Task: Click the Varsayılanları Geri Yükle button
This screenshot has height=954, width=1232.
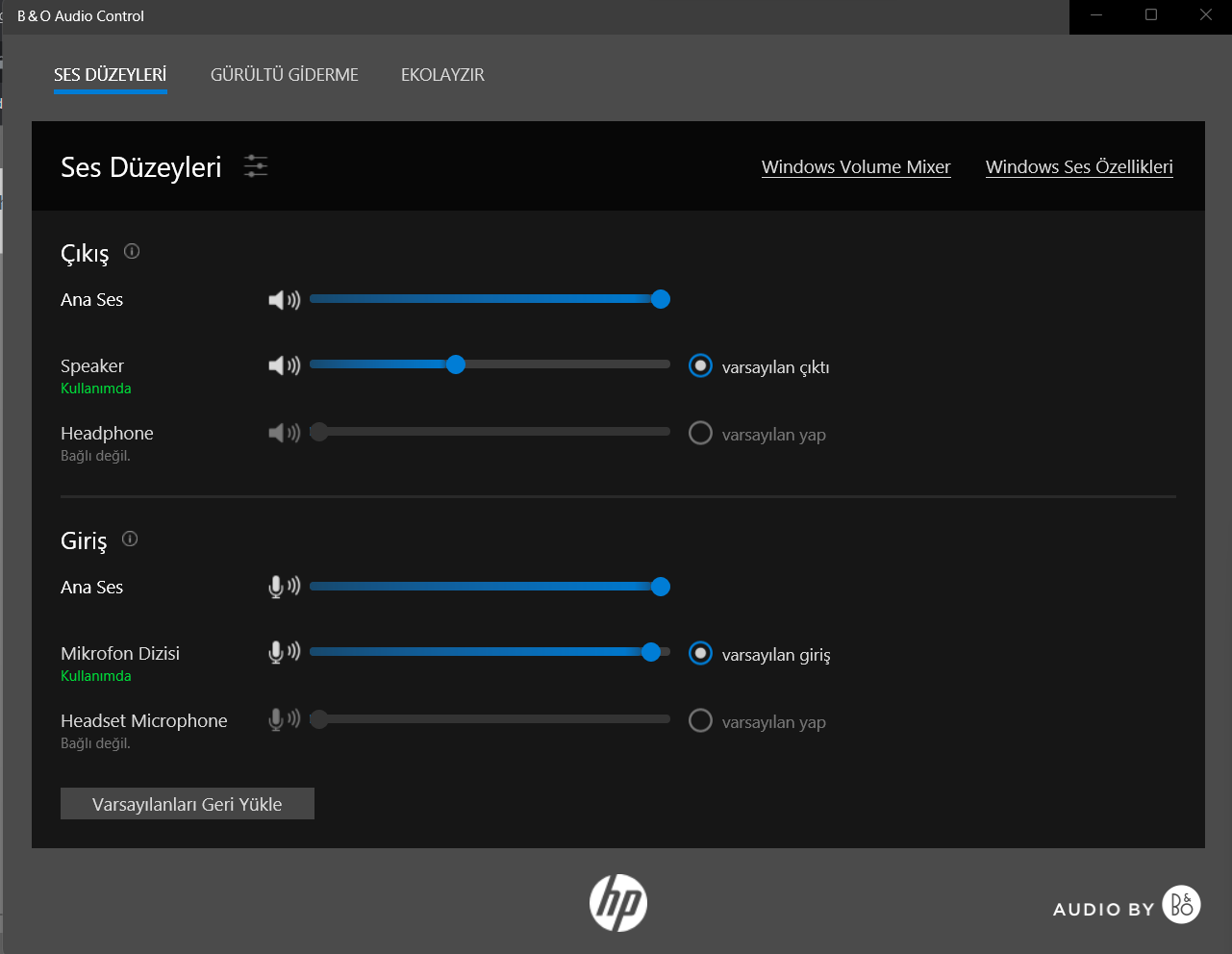Action: click(188, 804)
